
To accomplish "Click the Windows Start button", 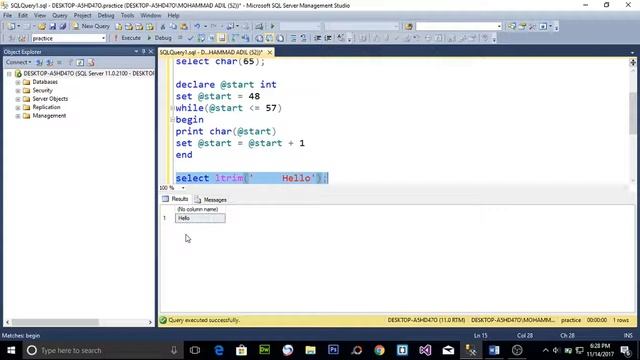I will pyautogui.click(x=11, y=350).
